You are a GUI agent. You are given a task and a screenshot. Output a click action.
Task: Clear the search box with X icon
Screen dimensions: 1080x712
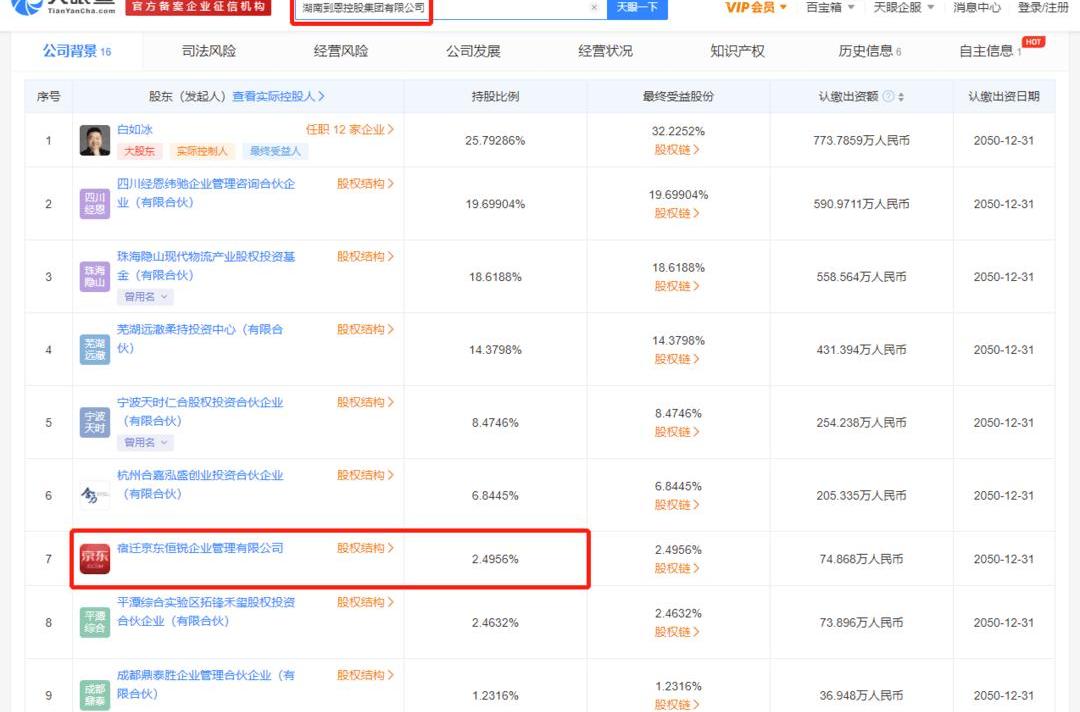(594, 8)
